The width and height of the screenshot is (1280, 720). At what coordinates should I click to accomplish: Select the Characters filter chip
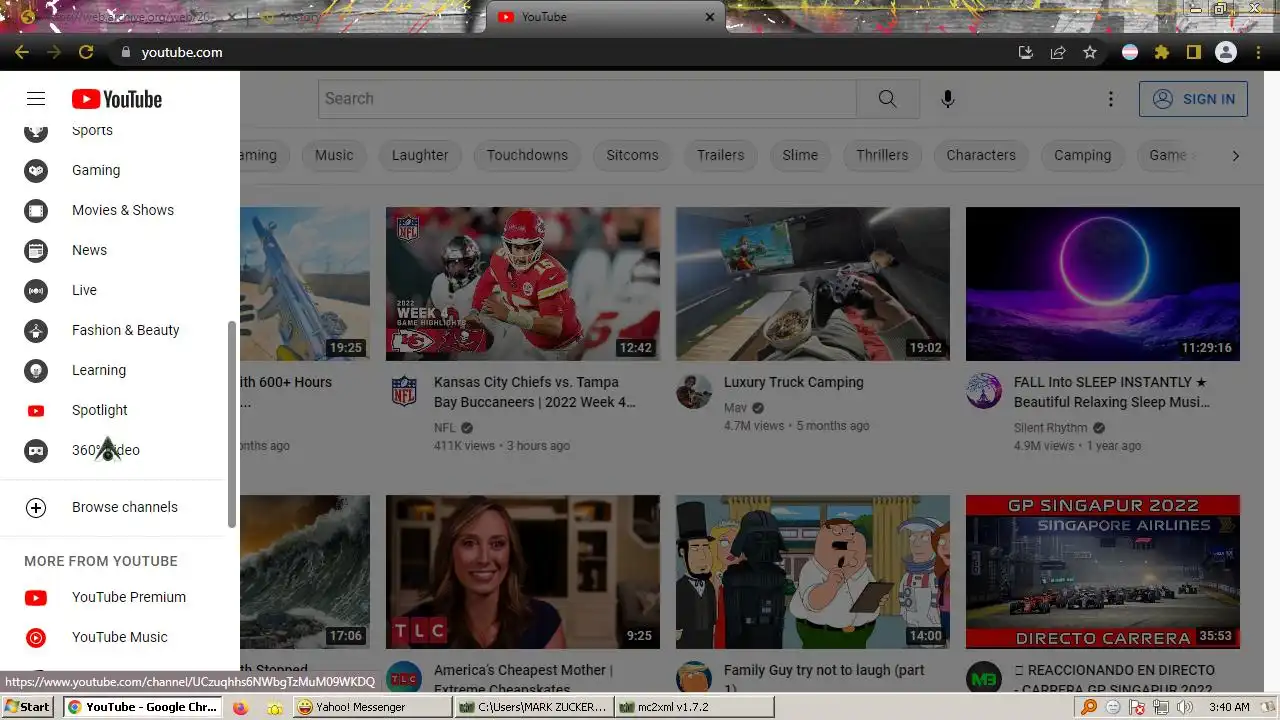click(x=981, y=155)
